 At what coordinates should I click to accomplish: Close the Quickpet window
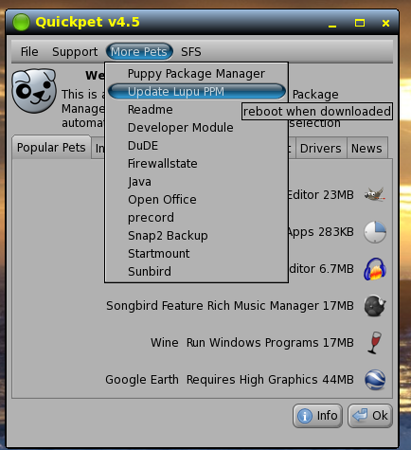(386, 23)
